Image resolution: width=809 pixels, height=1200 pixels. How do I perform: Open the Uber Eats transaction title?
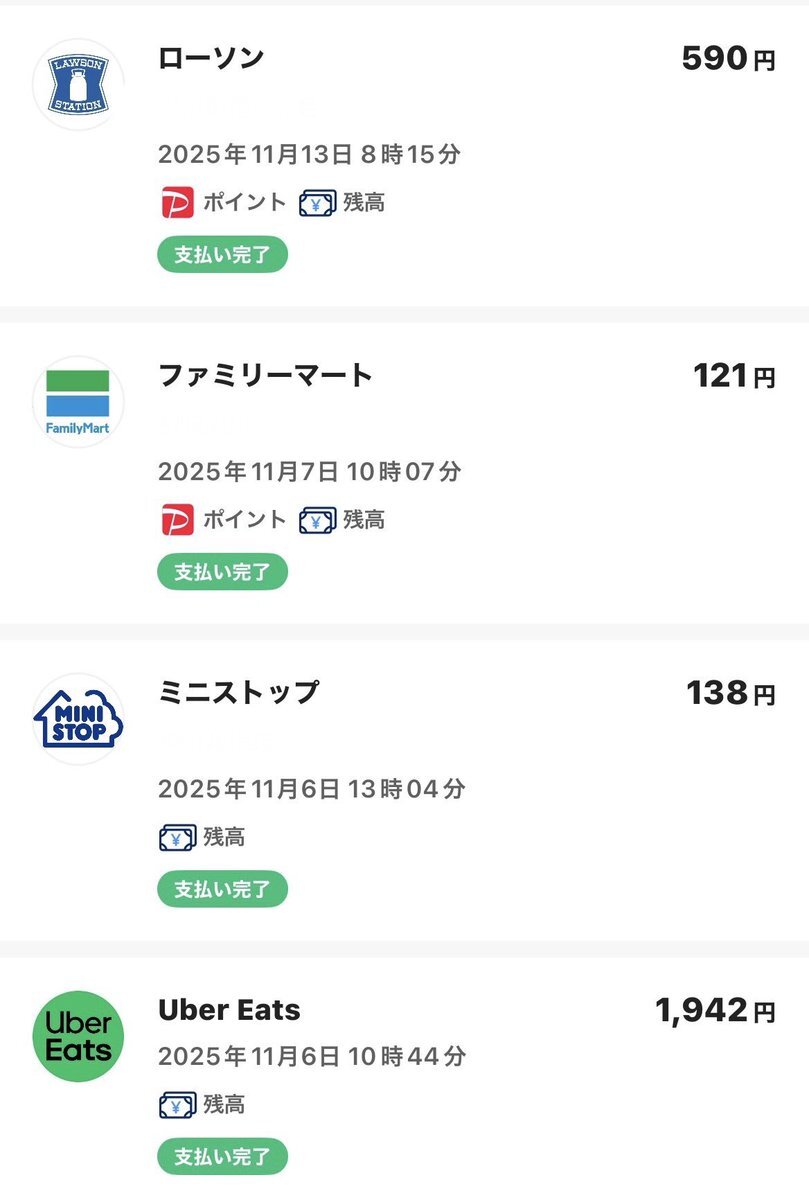click(x=229, y=1010)
